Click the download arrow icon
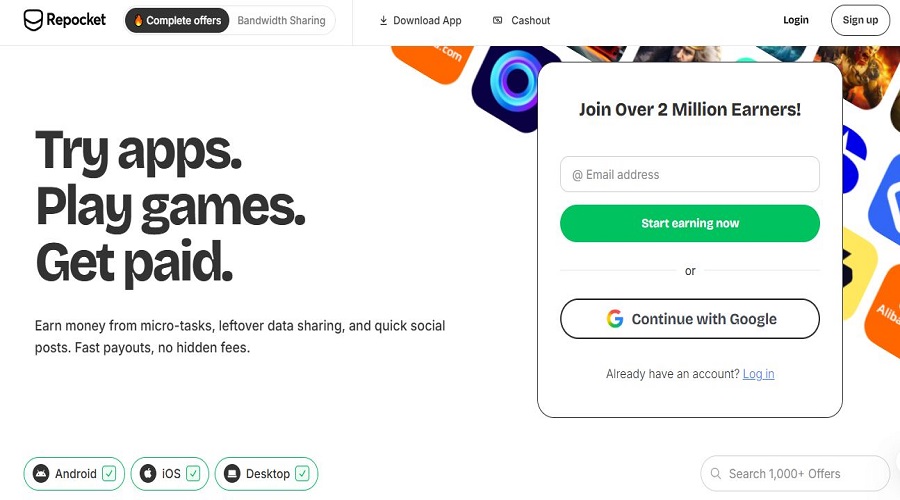Viewport: 900px width, 500px height. [383, 20]
